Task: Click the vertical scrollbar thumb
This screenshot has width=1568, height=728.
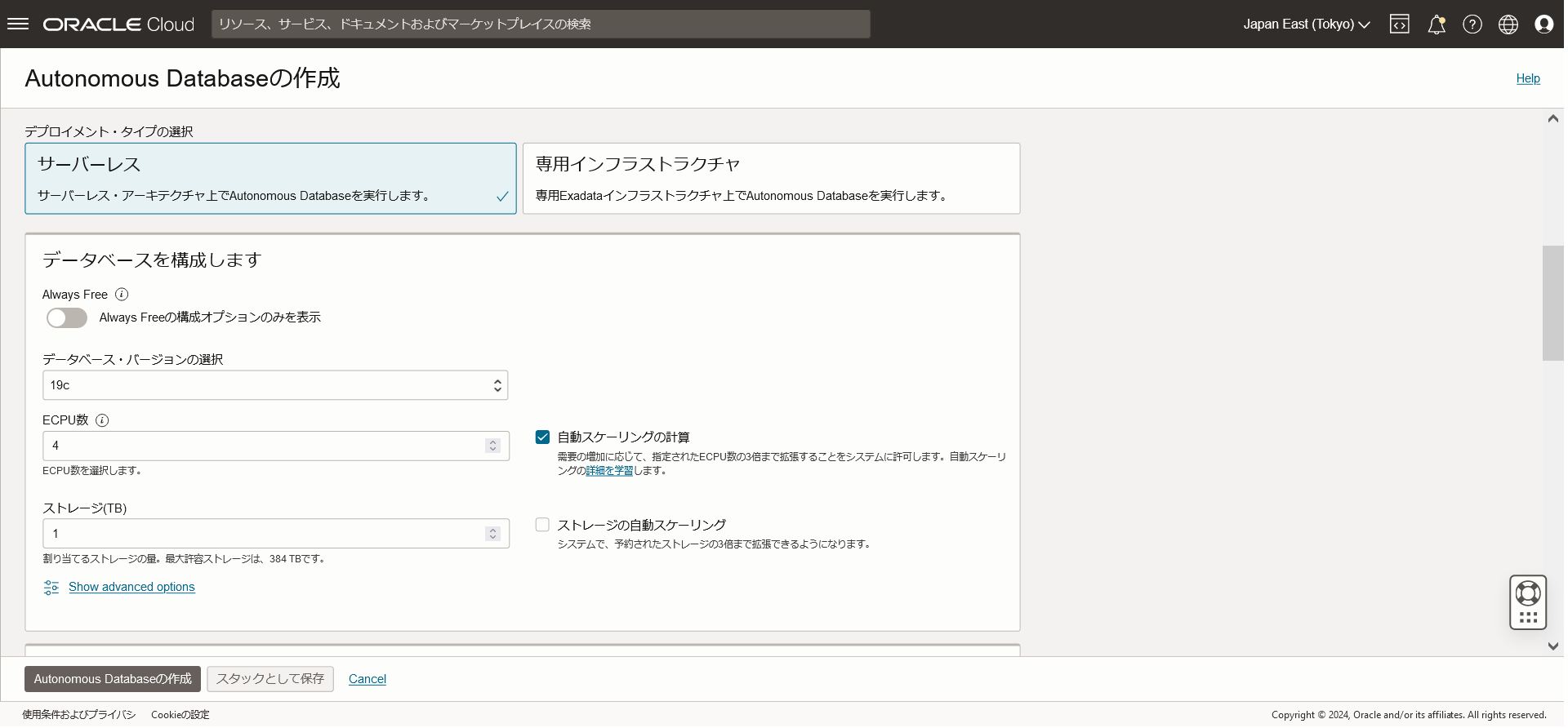Action: click(1552, 303)
